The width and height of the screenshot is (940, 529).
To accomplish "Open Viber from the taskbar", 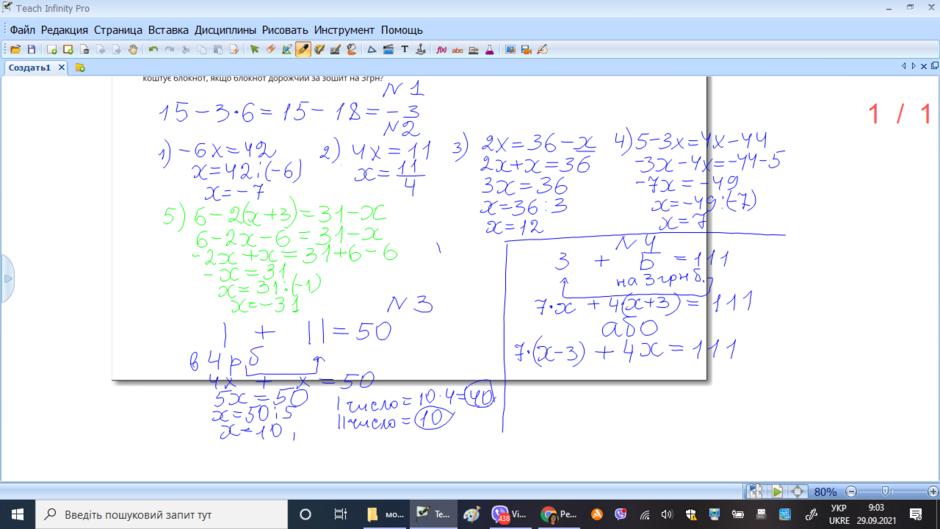I will [510, 514].
